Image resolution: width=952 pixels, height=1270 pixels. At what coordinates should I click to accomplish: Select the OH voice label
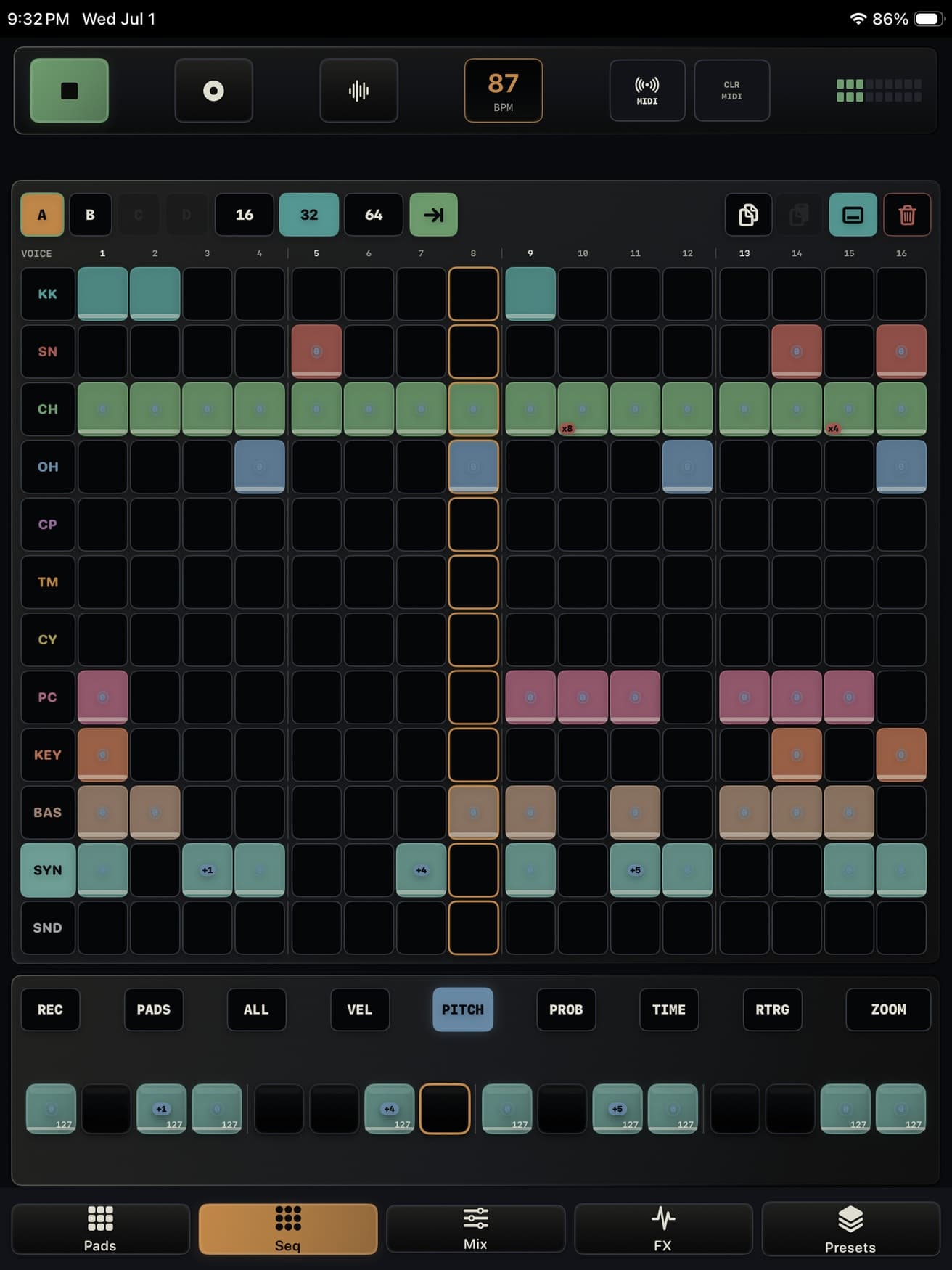(x=48, y=467)
